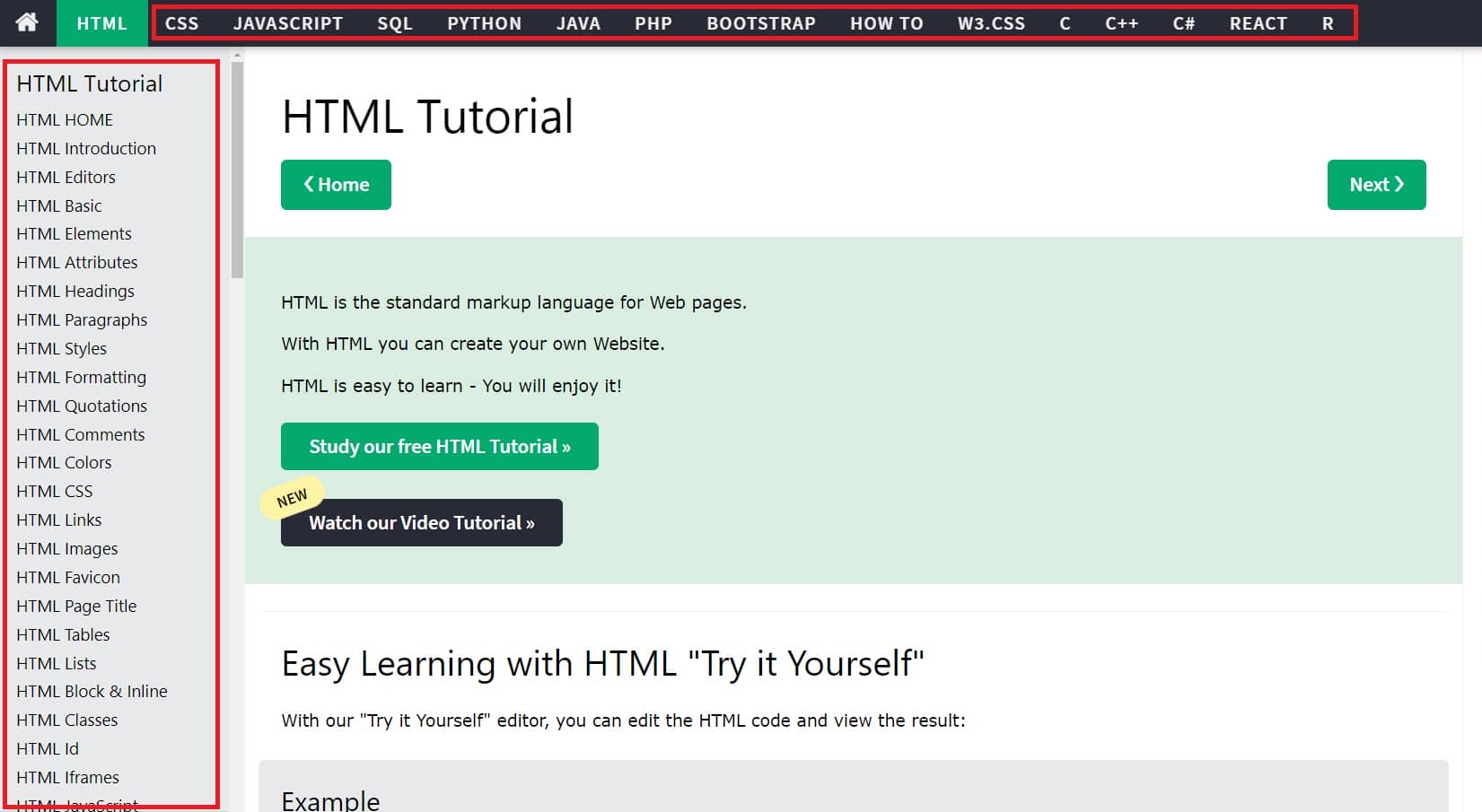This screenshot has width=1482, height=812.
Task: Click the Next chevron button
Action: tap(1375, 185)
